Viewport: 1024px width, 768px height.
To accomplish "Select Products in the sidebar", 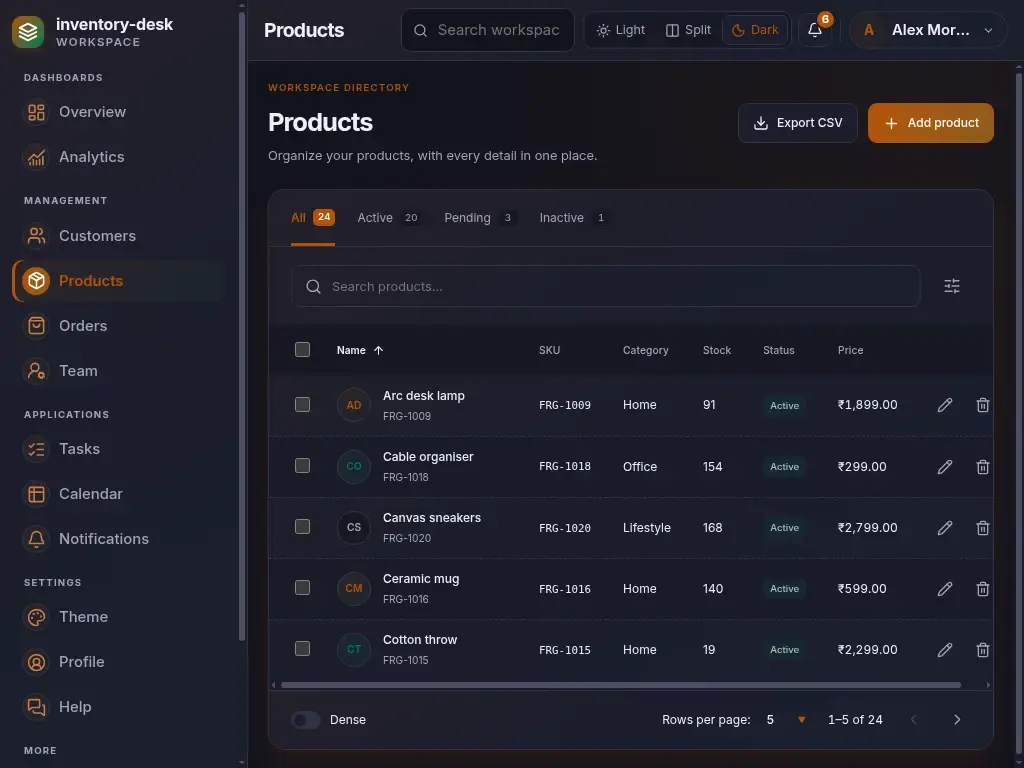I will (120, 281).
